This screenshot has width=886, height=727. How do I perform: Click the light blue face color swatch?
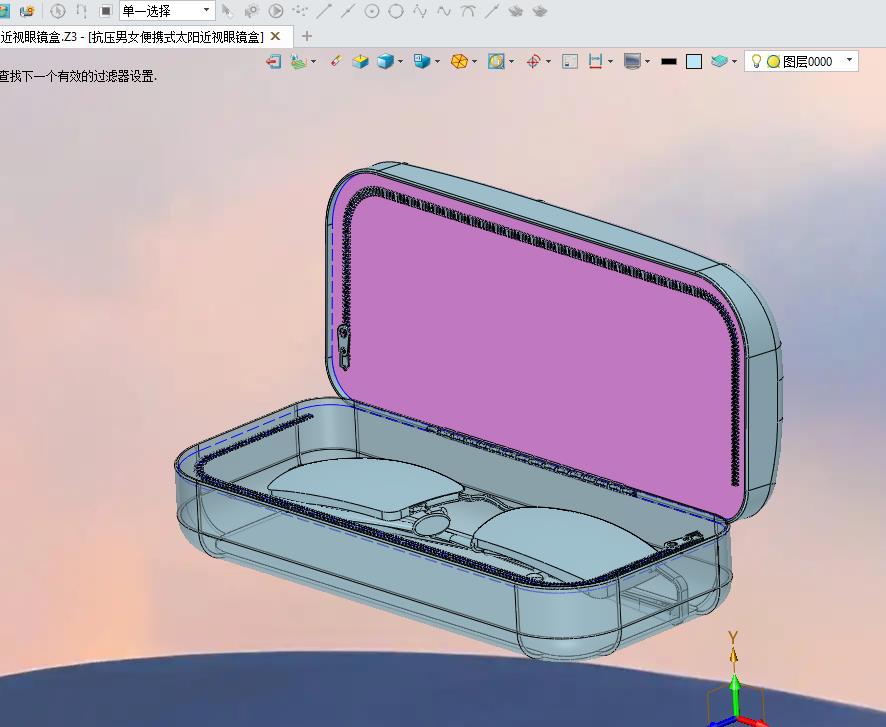pos(694,61)
